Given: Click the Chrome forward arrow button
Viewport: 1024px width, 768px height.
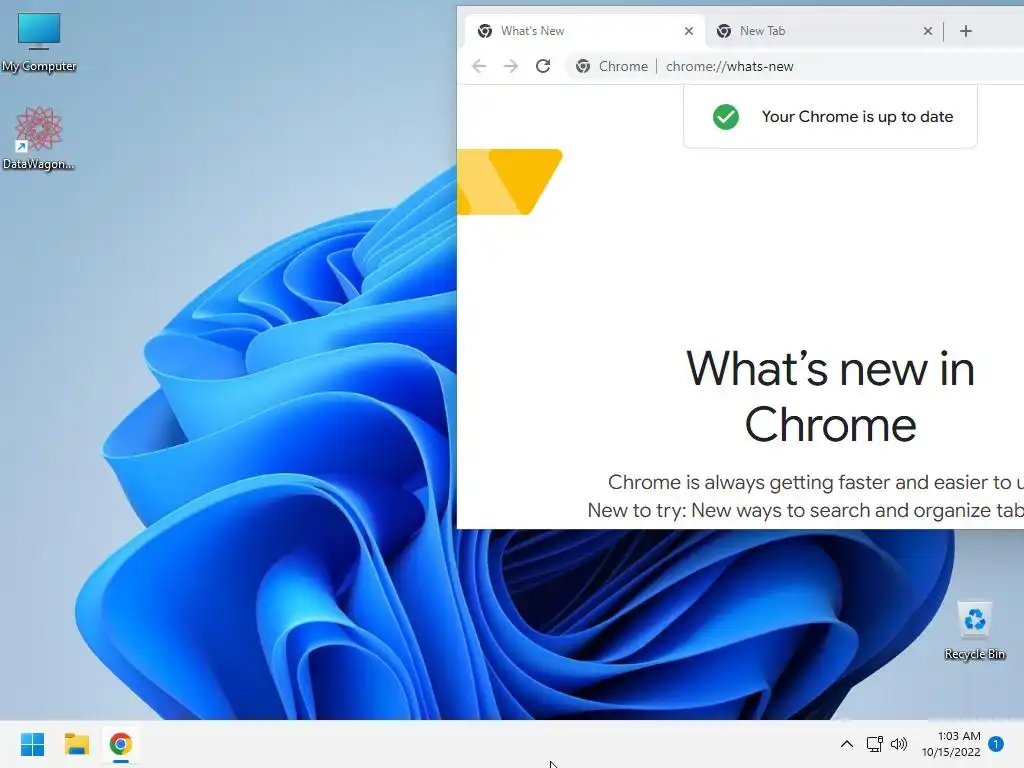Looking at the screenshot, I should click(511, 66).
